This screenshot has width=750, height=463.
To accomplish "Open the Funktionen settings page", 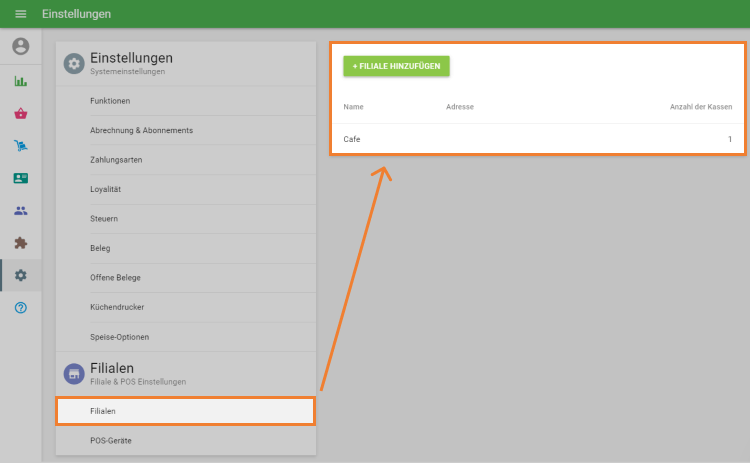I will click(110, 101).
